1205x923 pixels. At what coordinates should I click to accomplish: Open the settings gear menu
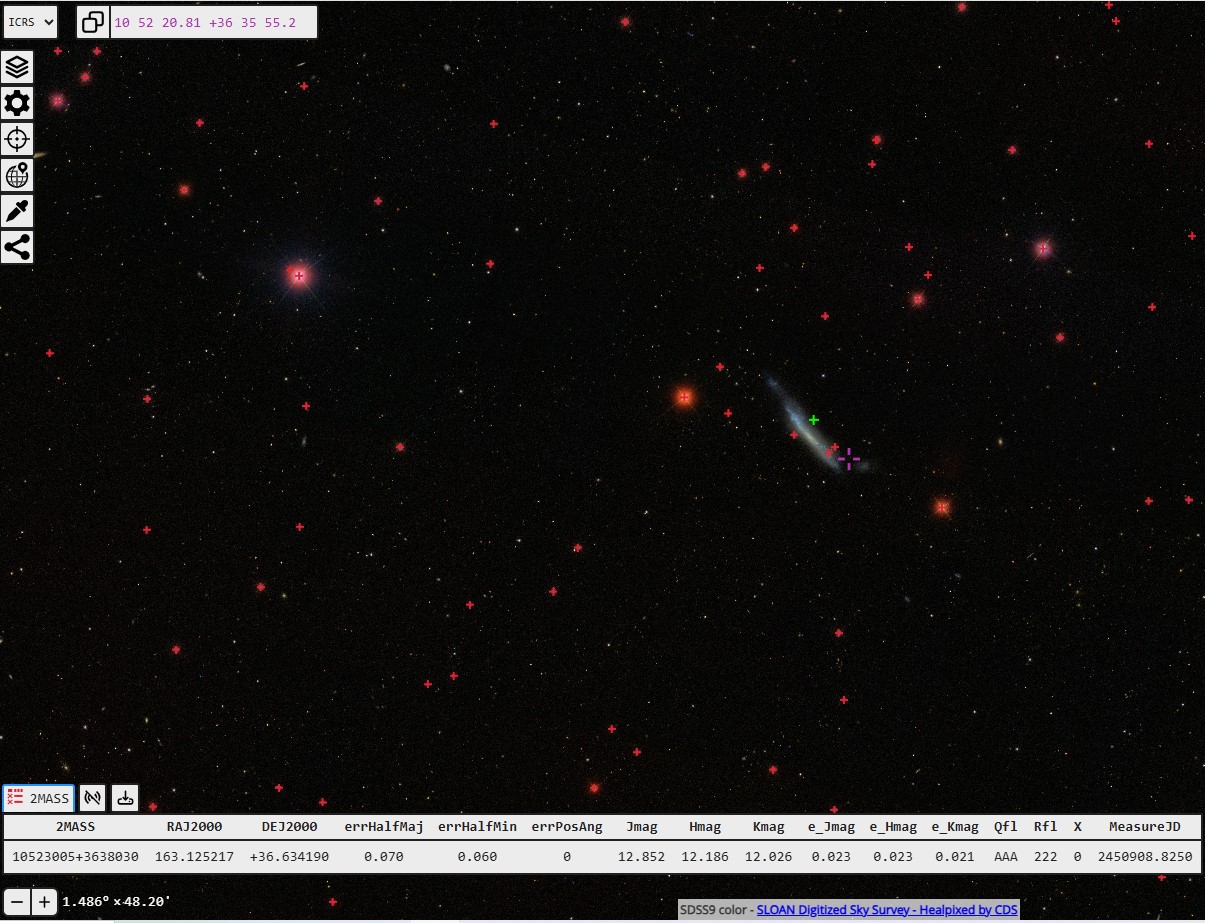pyautogui.click(x=17, y=103)
